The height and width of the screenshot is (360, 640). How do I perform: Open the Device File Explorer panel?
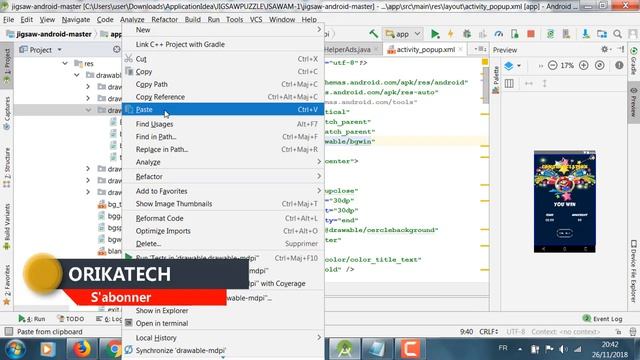633,271
